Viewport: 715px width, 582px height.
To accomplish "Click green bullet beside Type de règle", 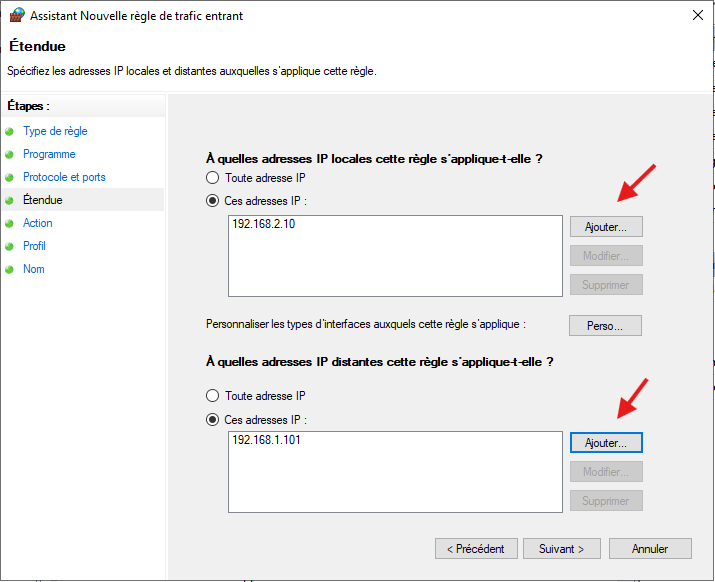I will [x=10, y=132].
